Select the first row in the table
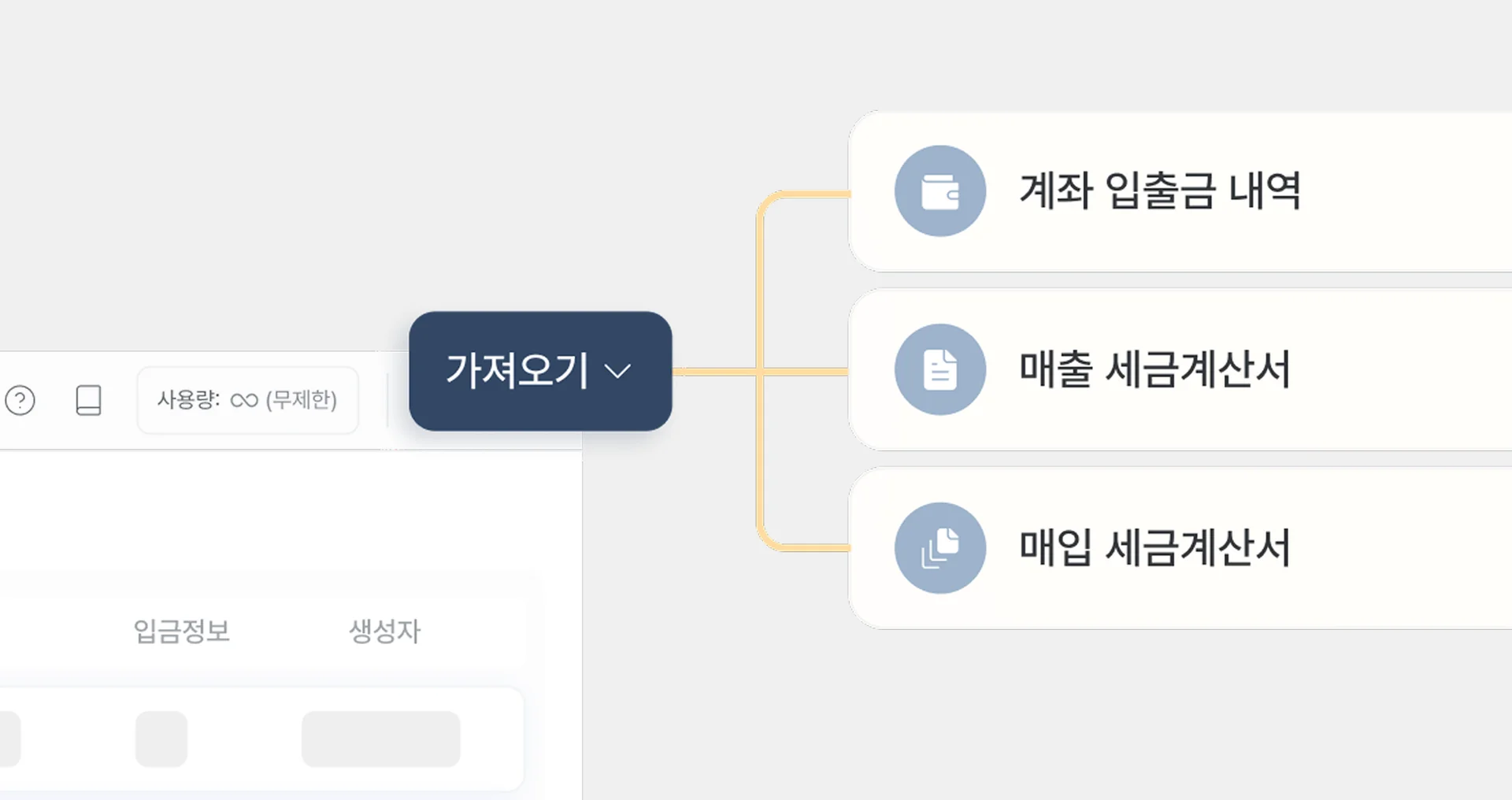 pyautogui.click(x=260, y=739)
